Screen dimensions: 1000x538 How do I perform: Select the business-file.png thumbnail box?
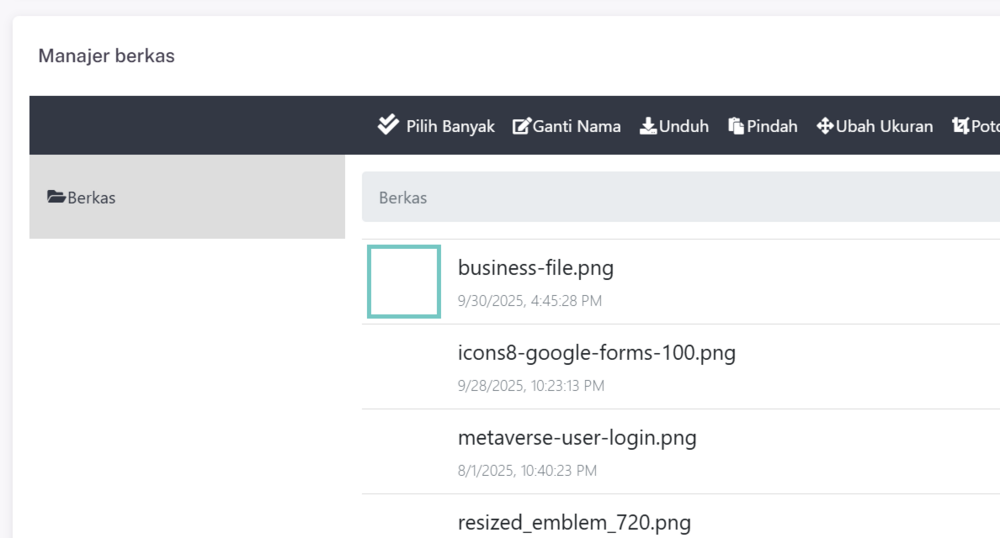click(404, 282)
